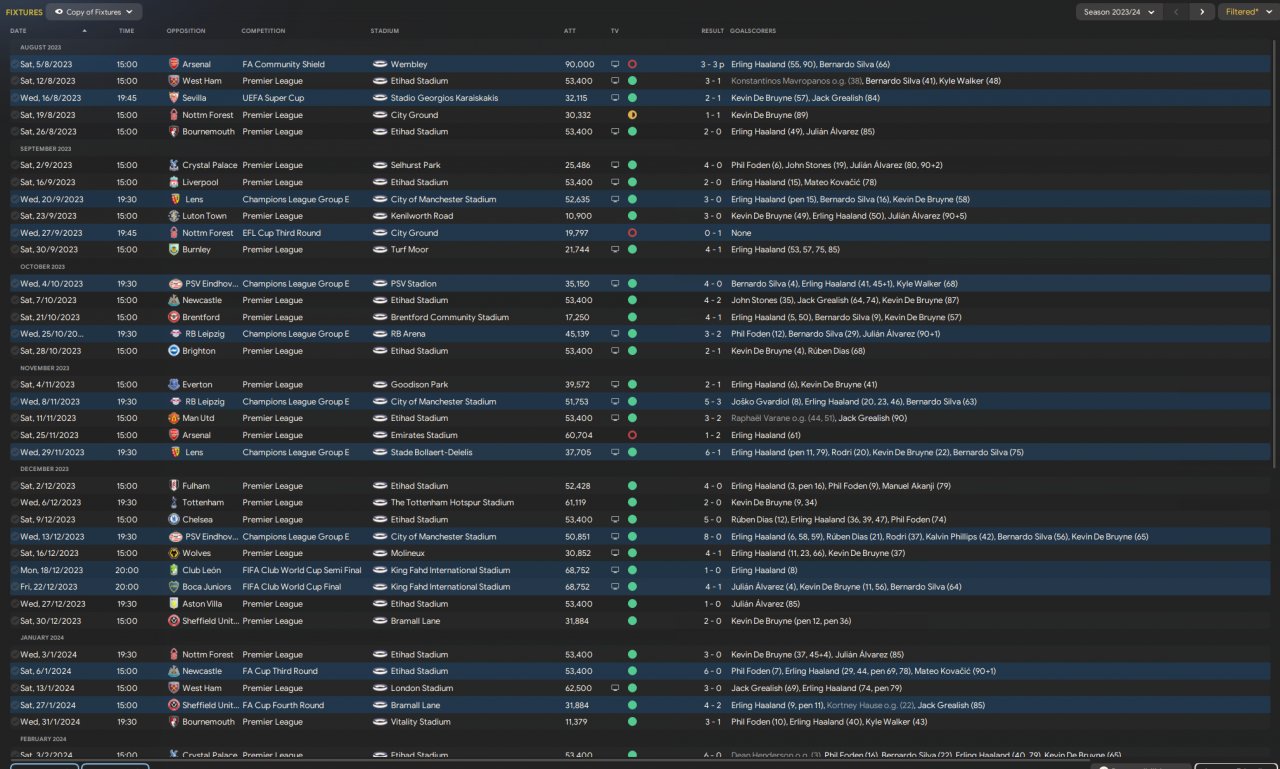Click the TV icon in the Everton row
The image size is (1280, 769).
pos(615,384)
